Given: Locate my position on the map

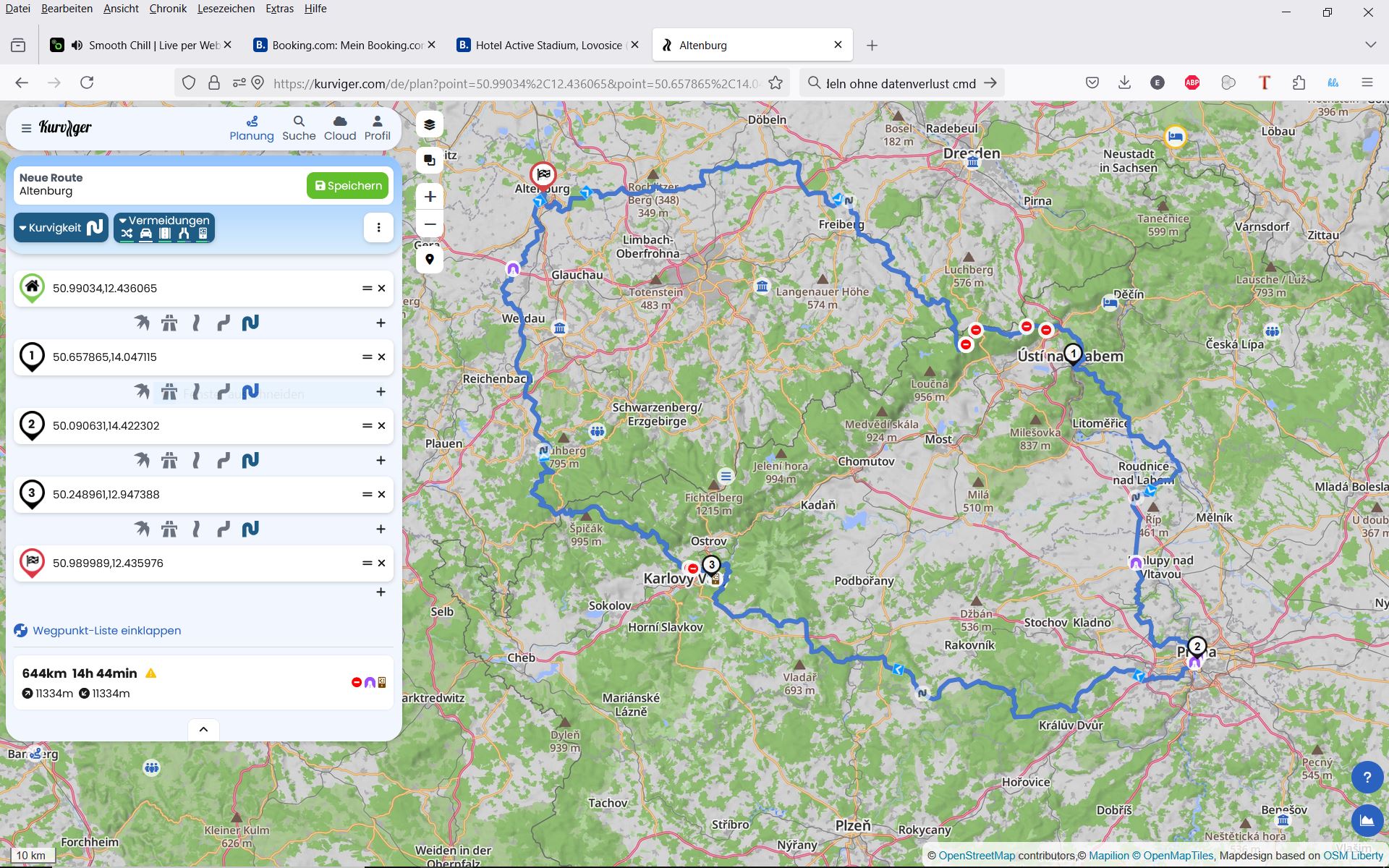Looking at the screenshot, I should 430,259.
